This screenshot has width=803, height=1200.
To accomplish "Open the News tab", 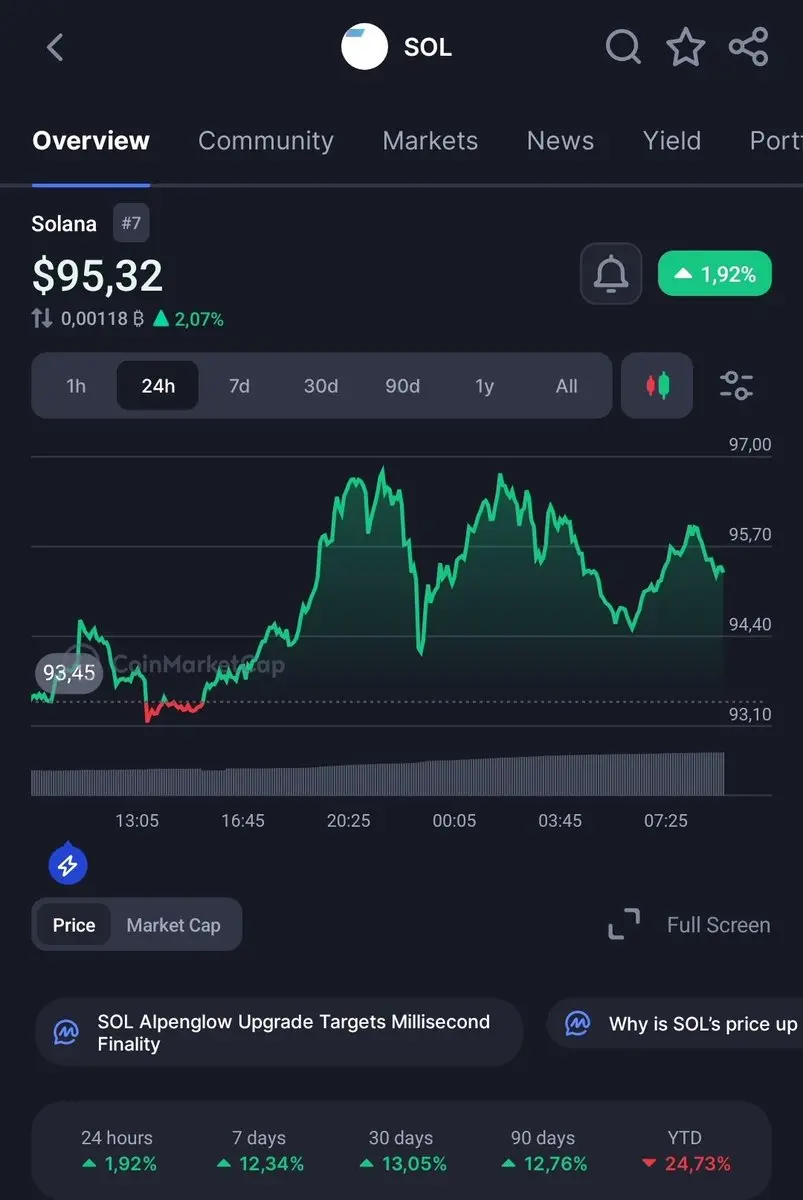I will [560, 141].
